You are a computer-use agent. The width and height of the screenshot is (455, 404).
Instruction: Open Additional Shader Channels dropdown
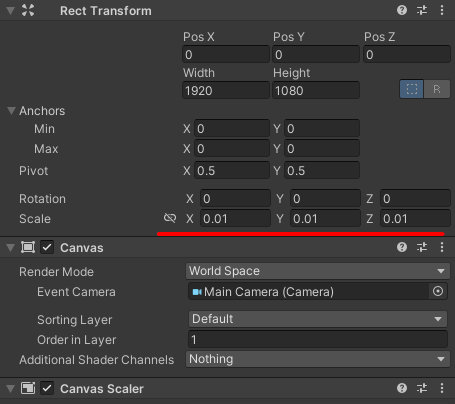click(x=318, y=359)
